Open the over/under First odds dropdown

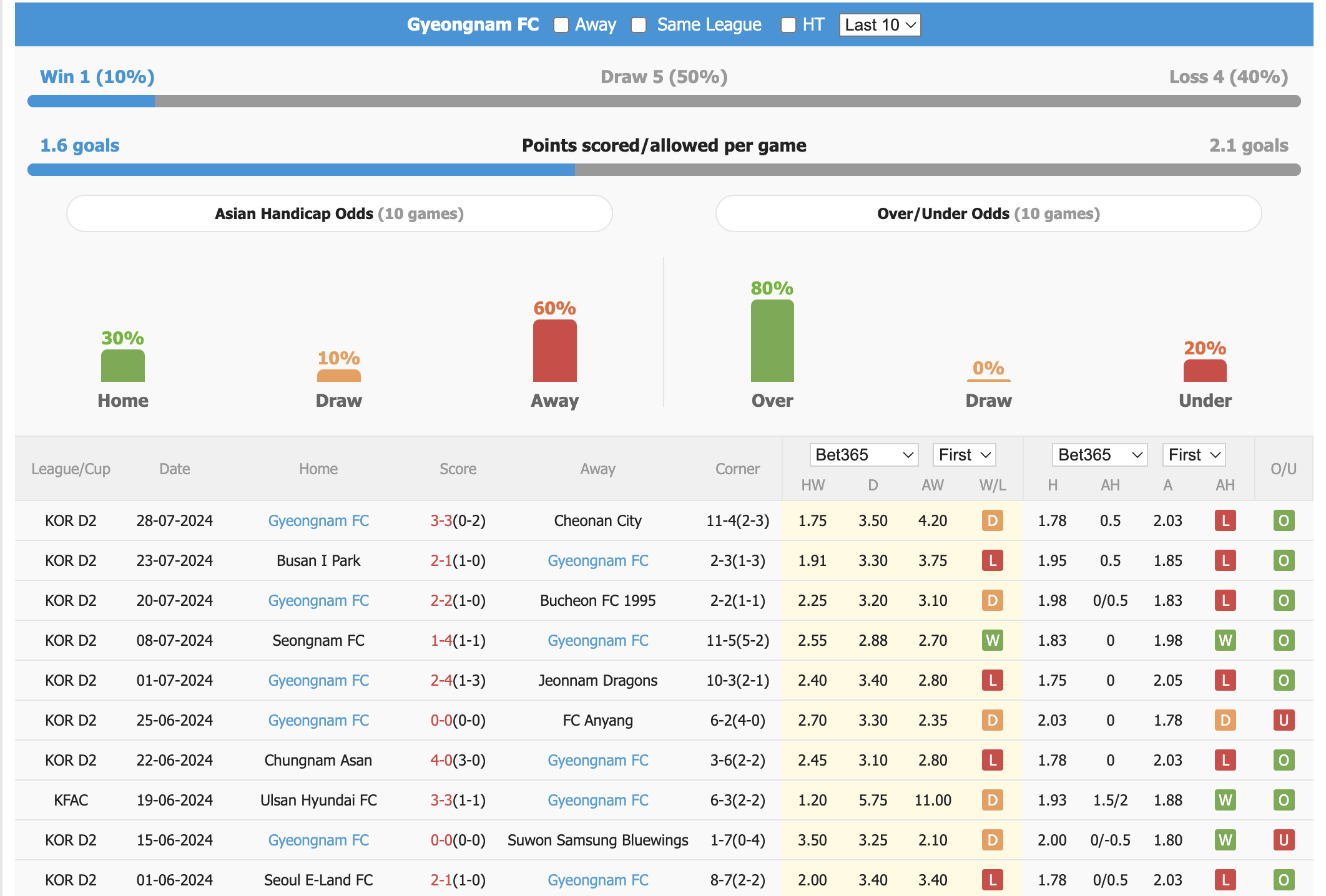point(1194,455)
